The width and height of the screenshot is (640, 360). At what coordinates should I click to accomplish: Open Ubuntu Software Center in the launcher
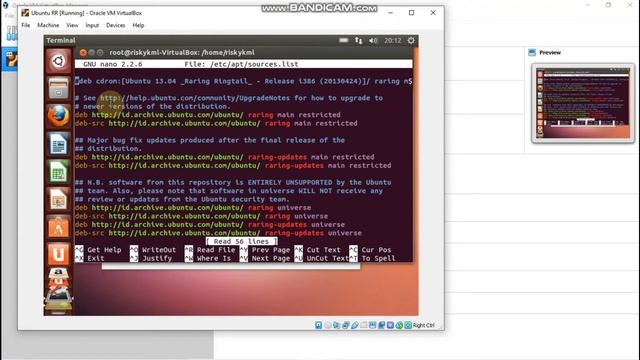coord(58,227)
